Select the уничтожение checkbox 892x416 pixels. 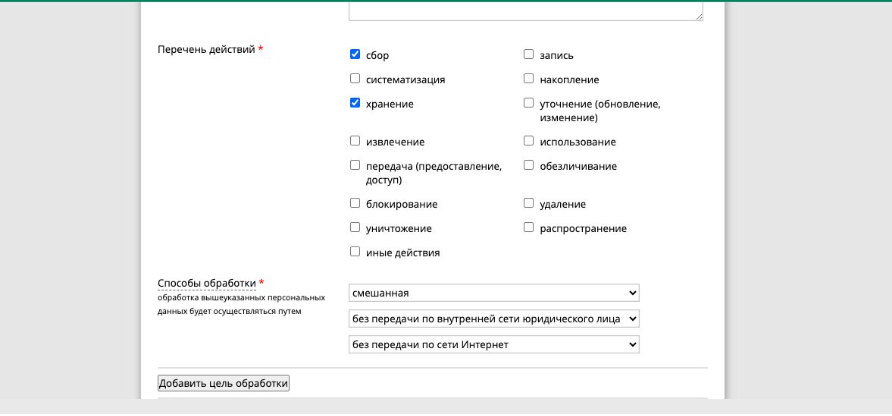[x=355, y=228]
